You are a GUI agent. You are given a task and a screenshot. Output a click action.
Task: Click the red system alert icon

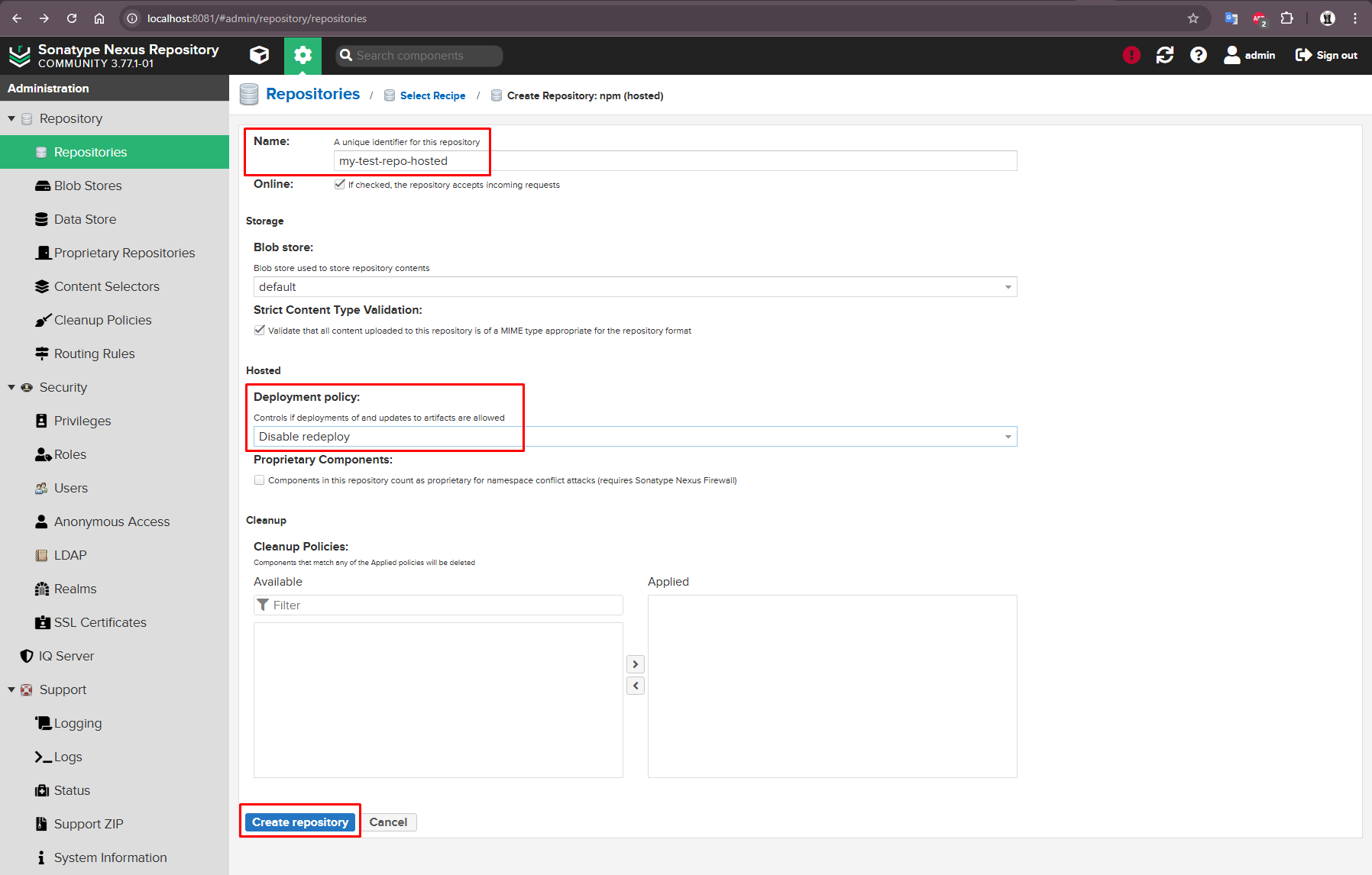click(1131, 55)
